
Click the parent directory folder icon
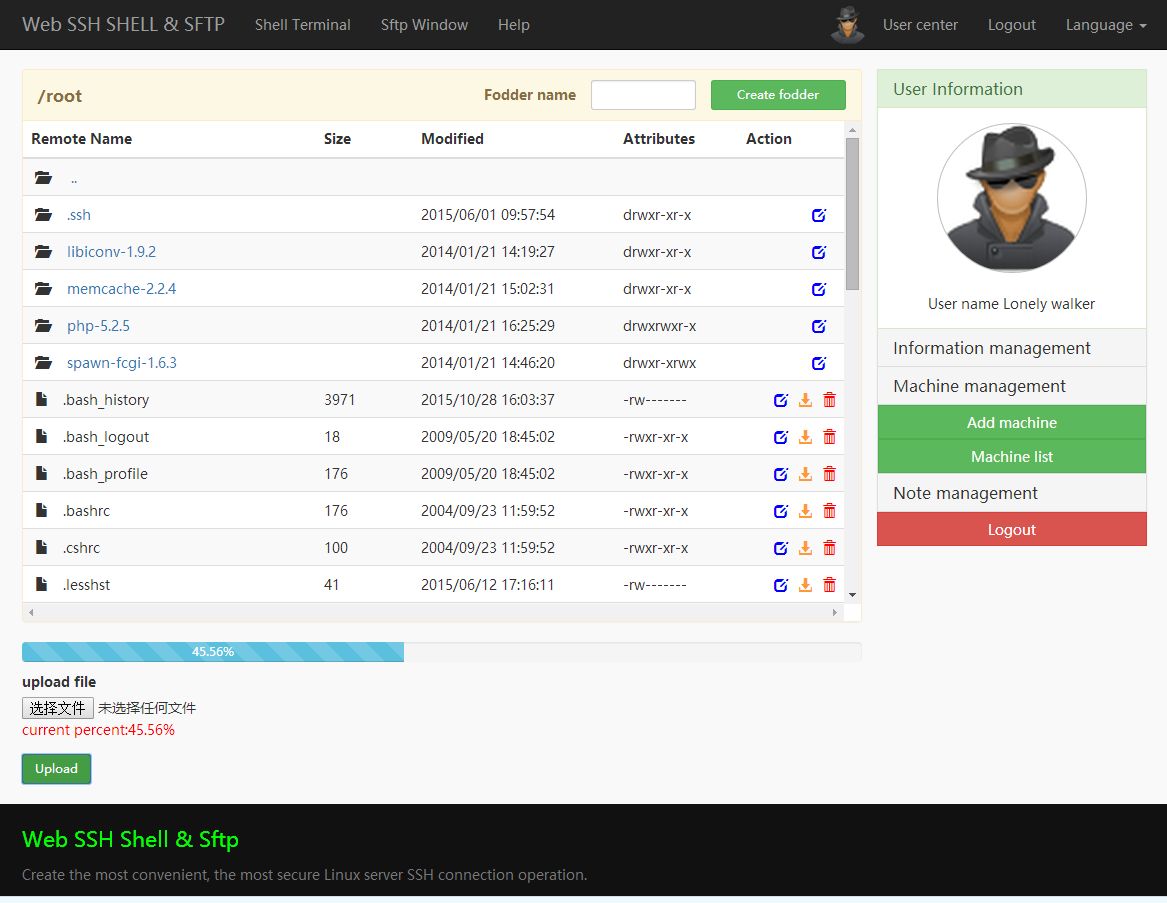[43, 178]
